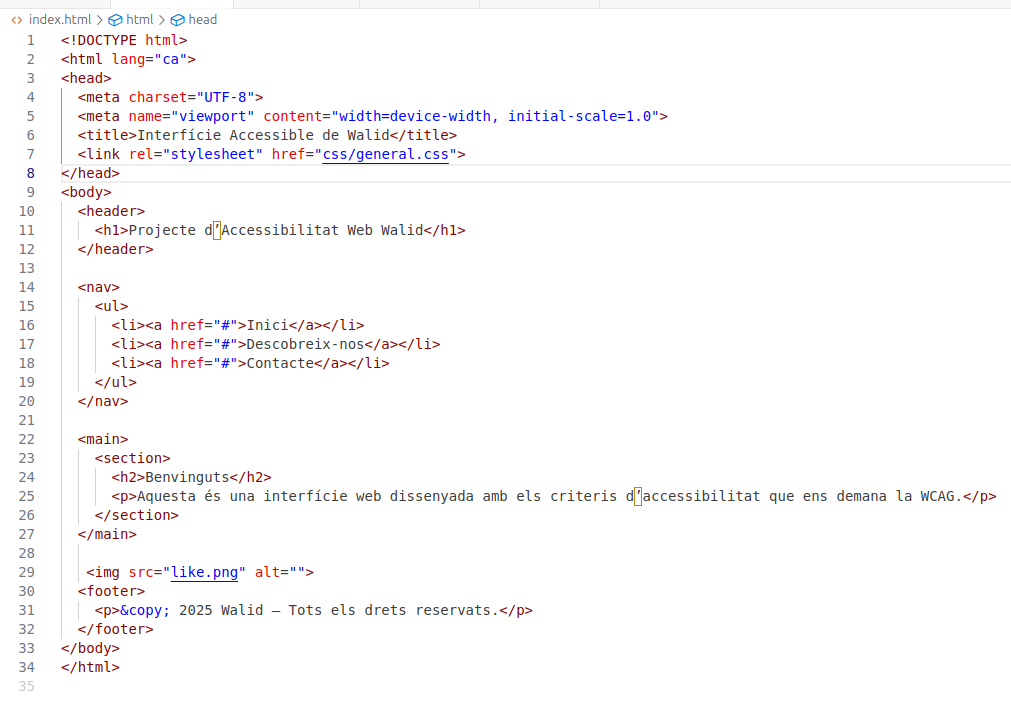Expand the head breadcrumb symbol list
This screenshot has width=1011, height=703.
point(202,19)
